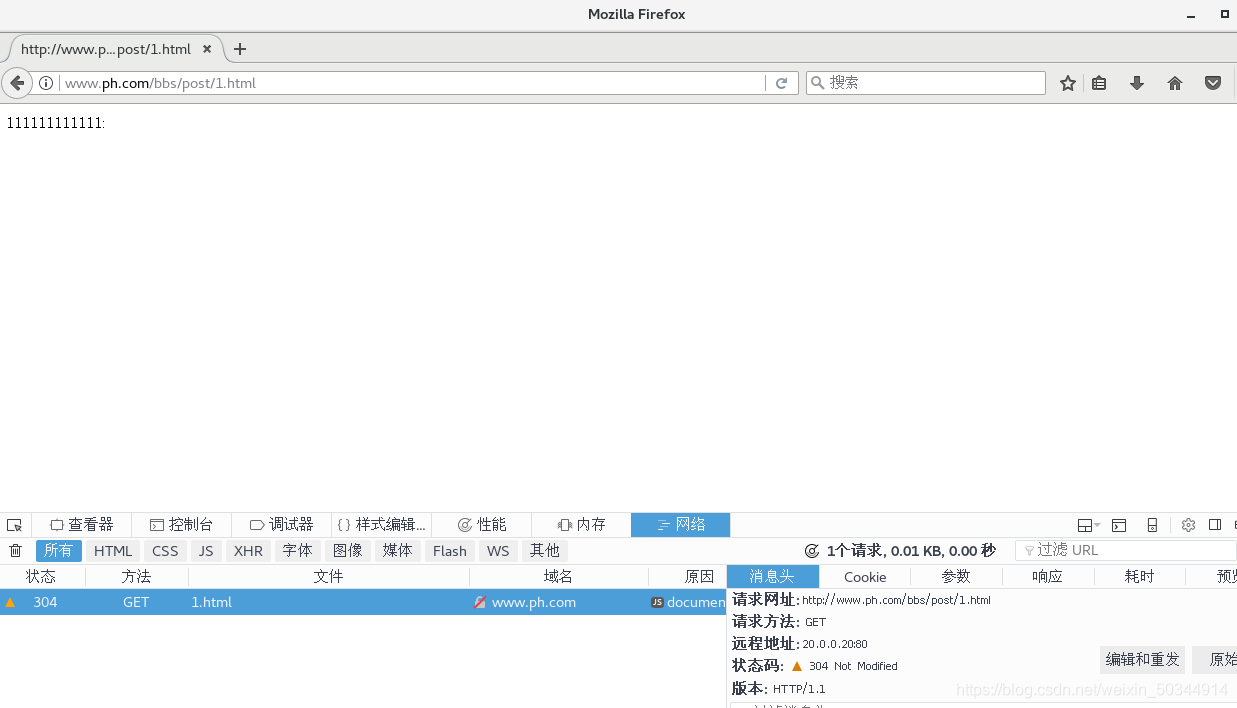Switch to the 控制台 console tab

181,525
